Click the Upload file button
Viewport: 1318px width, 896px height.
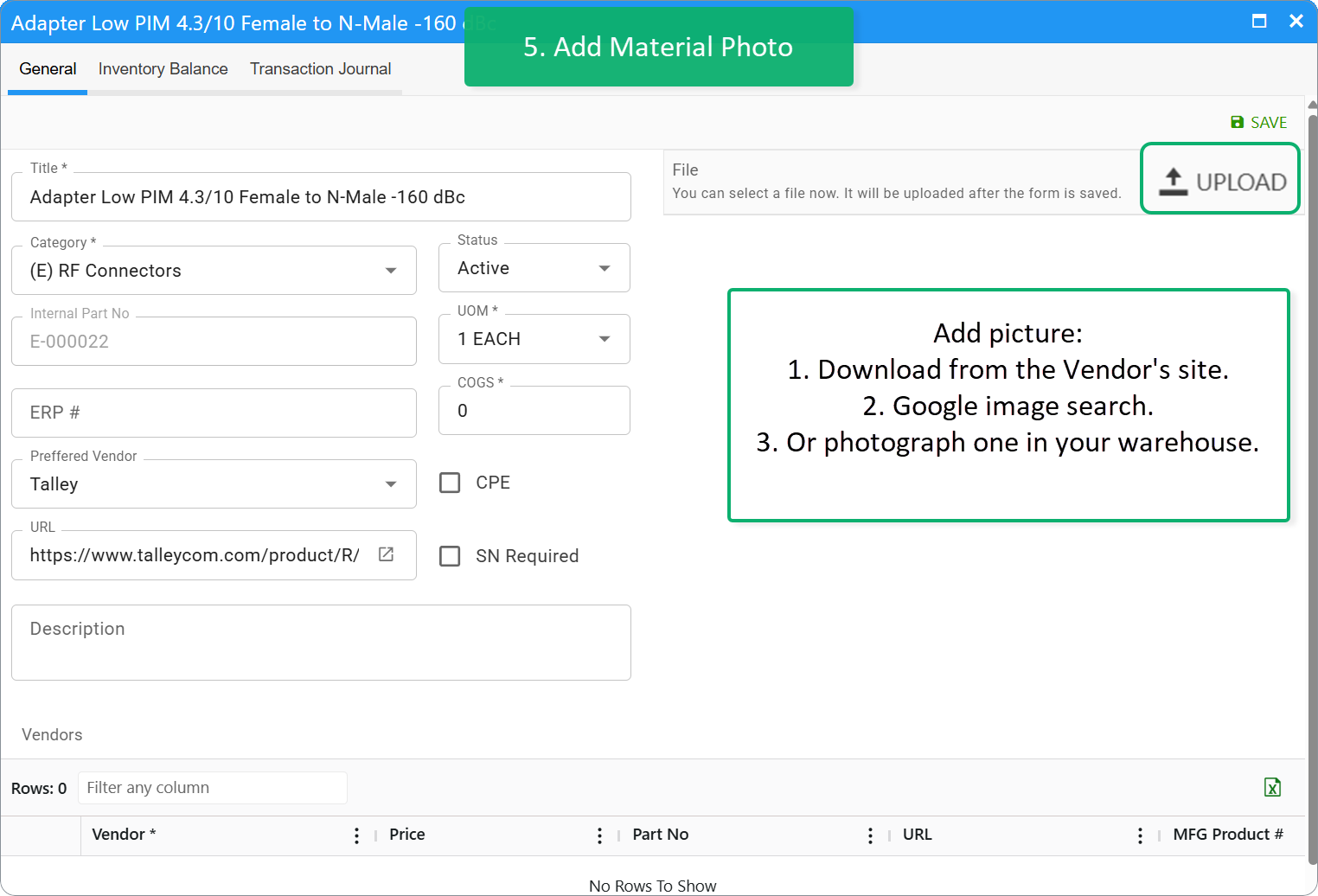(x=1221, y=181)
